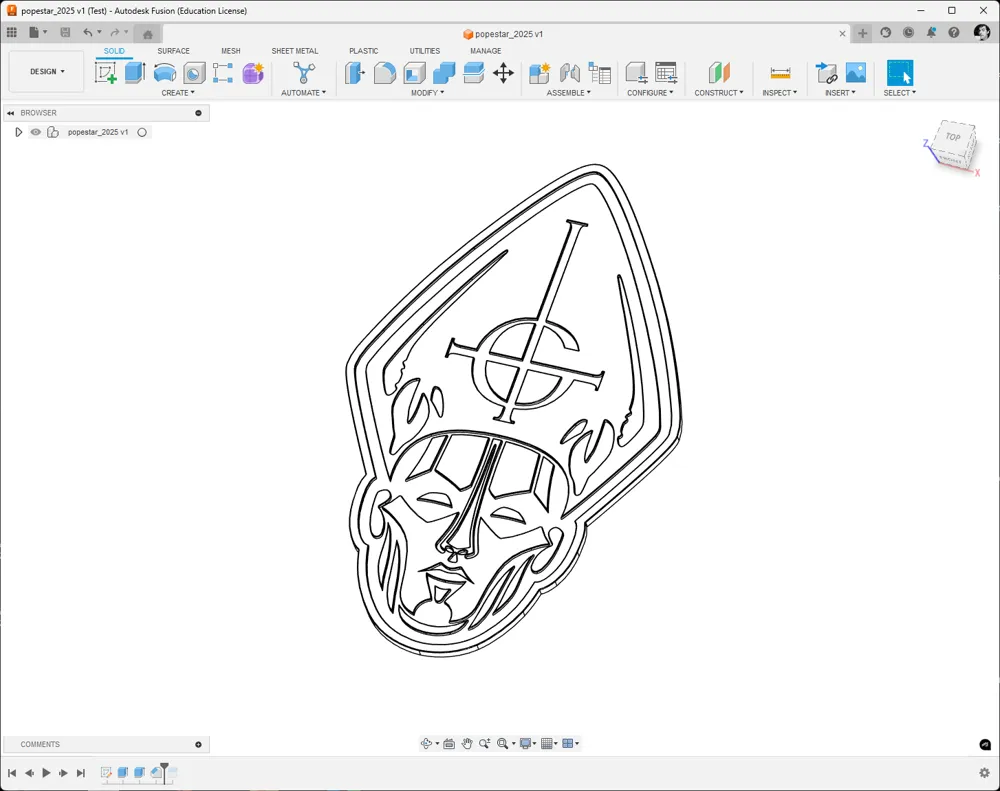Open the Select dropdown menu

[x=899, y=92]
